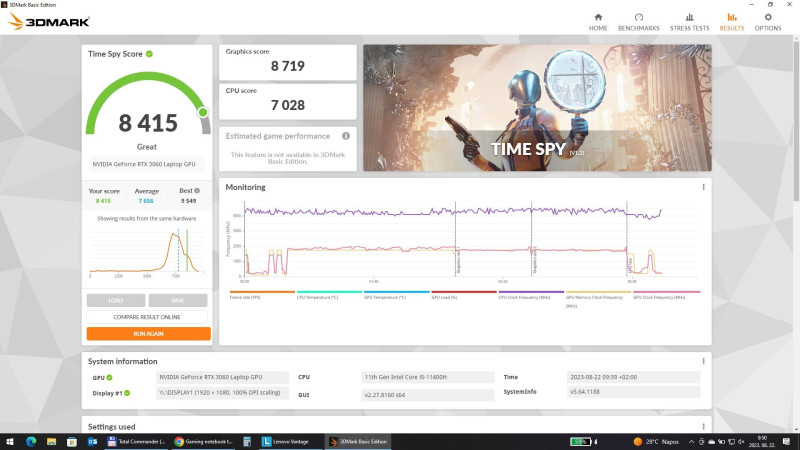The width and height of the screenshot is (800, 450).
Task: Click the Display #1 resolution field
Action: (x=222, y=393)
